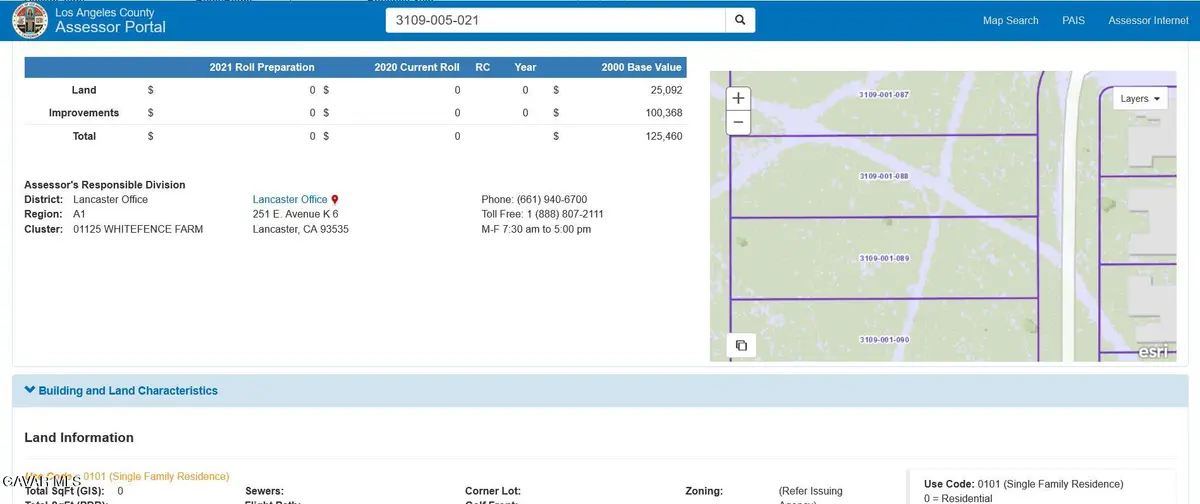Go to PAIS in the top navigation
Viewport: 1200px width, 504px height.
(1073, 20)
